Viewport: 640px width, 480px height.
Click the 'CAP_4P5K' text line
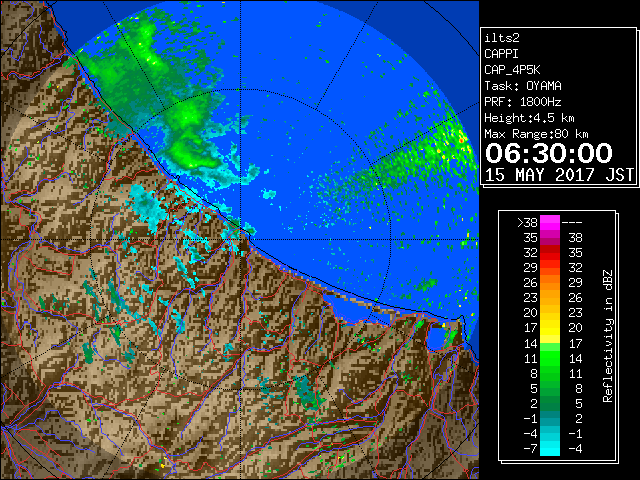tap(512, 70)
